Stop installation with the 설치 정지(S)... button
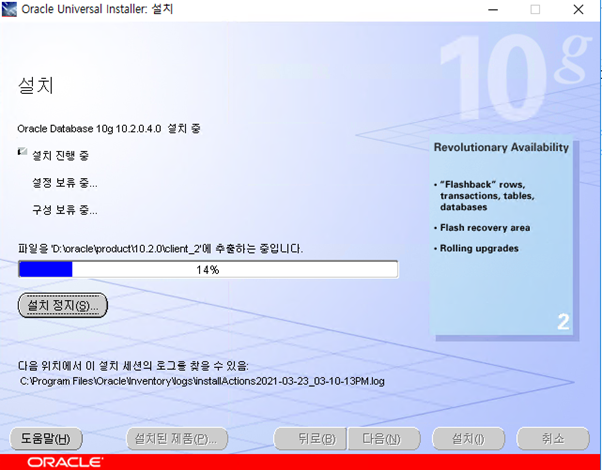Image resolution: width=602 pixels, height=470 pixels. [x=63, y=305]
